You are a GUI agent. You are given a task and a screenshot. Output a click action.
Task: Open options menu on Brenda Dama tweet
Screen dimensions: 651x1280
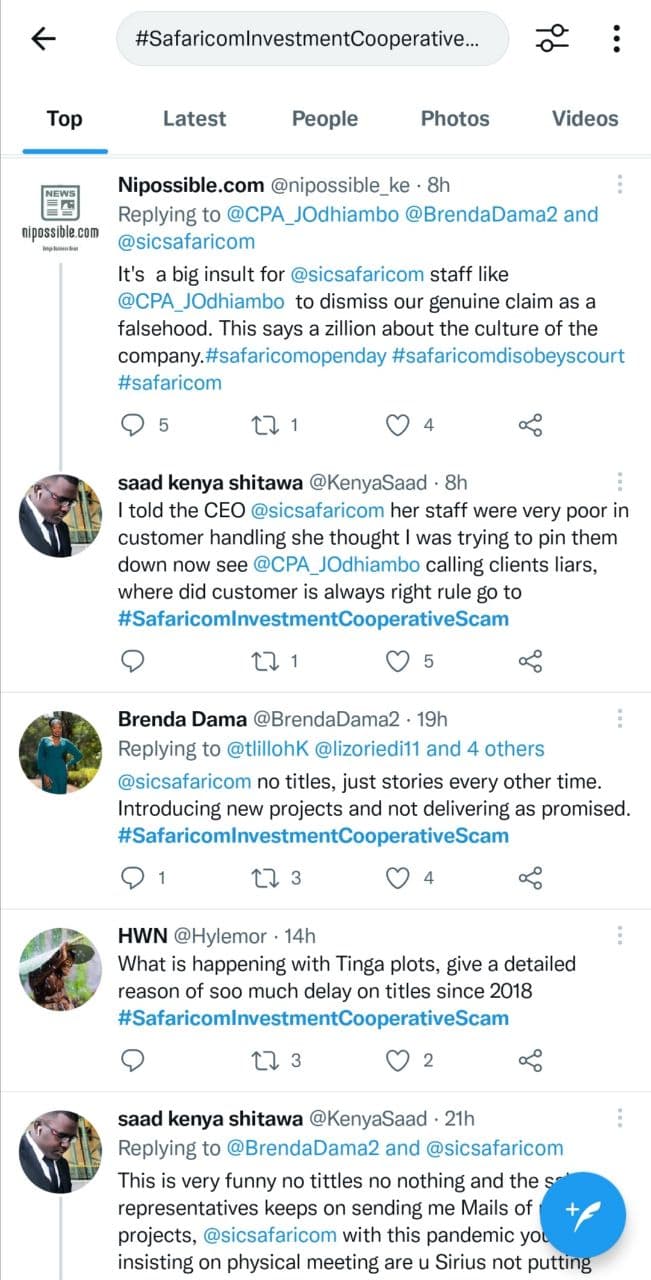(x=620, y=718)
